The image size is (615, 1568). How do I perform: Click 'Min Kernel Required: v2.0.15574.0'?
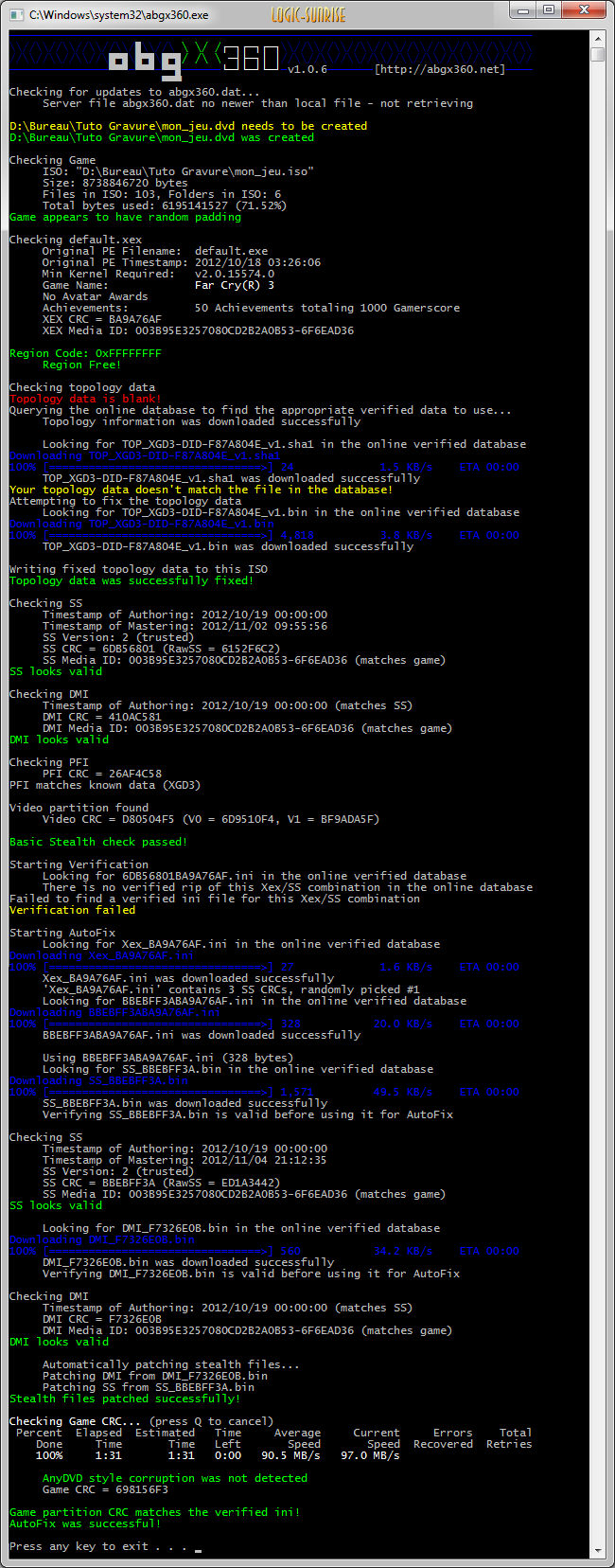pyautogui.click(x=158, y=274)
